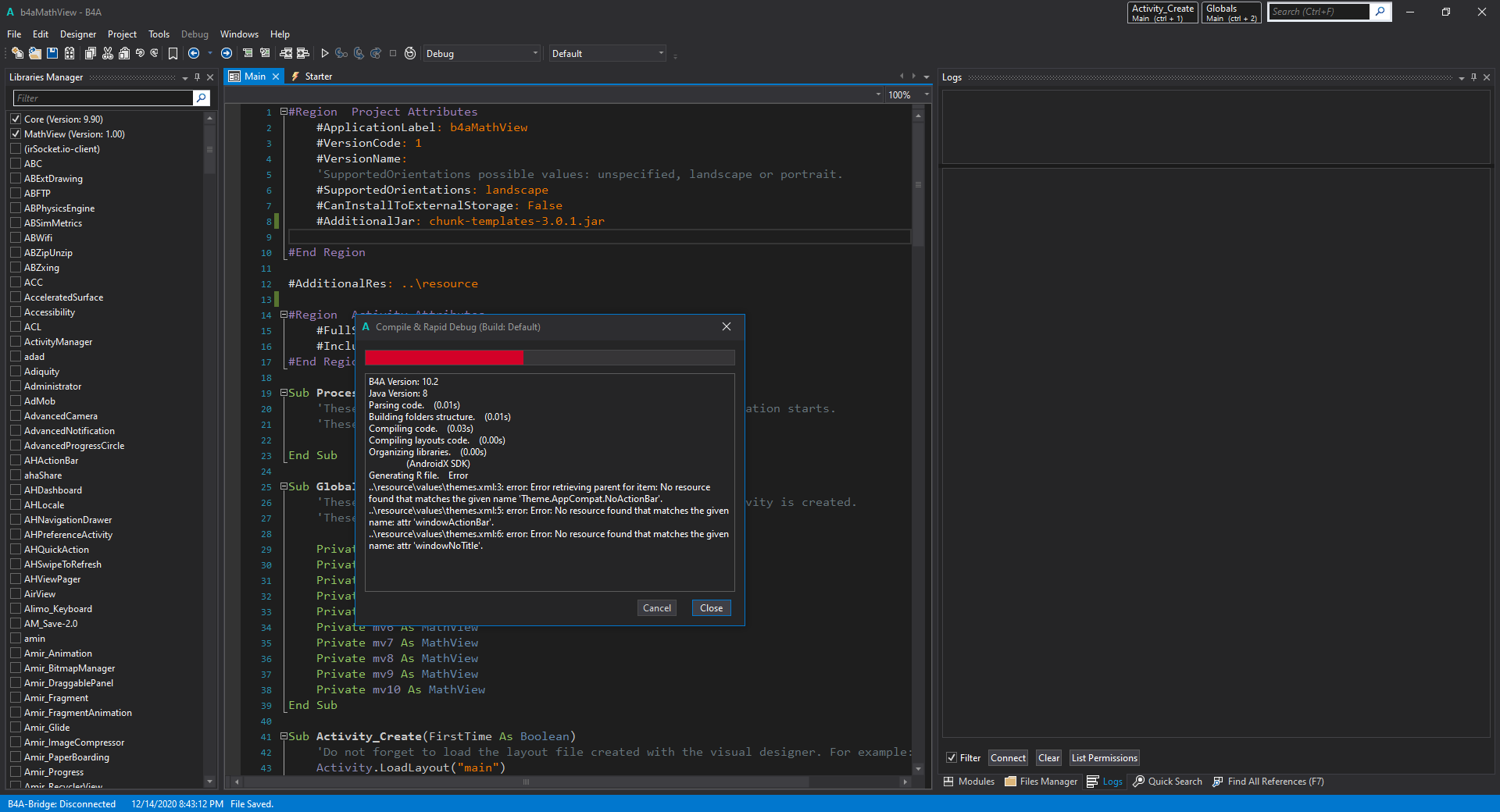
Task: Check the Amir_Glide library checkbox
Action: point(16,727)
